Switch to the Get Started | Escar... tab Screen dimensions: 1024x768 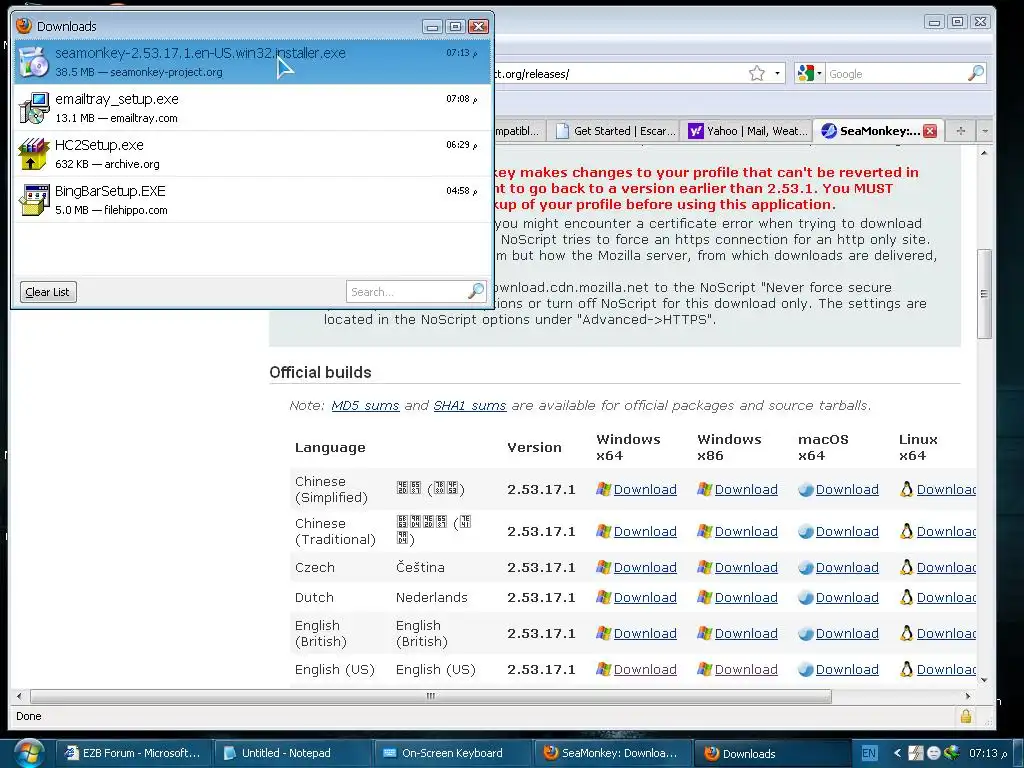[x=615, y=131]
